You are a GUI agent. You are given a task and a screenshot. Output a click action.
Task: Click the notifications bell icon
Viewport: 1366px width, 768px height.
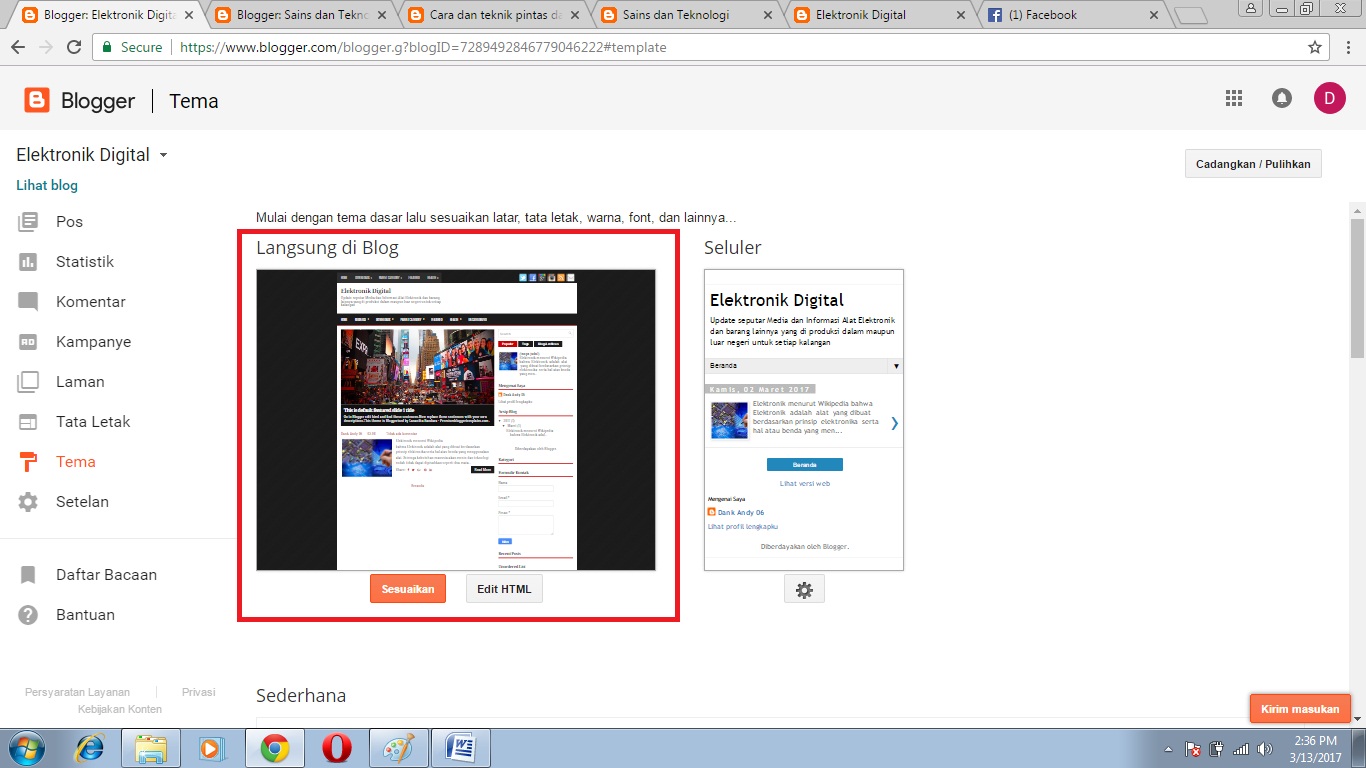point(1281,98)
